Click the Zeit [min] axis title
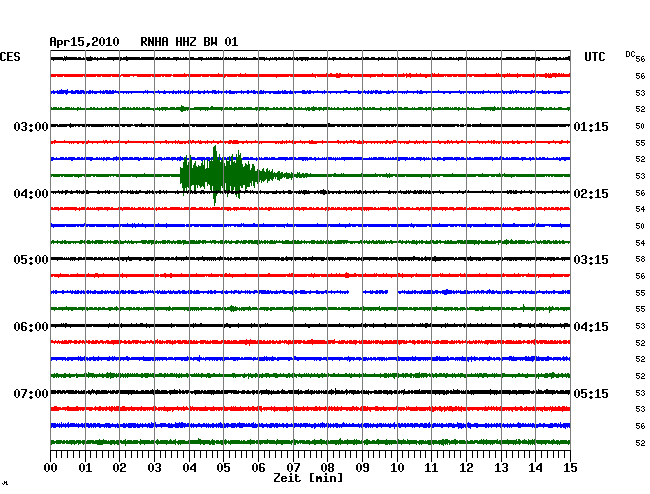The height and width of the screenshot is (494, 650). pos(307,479)
